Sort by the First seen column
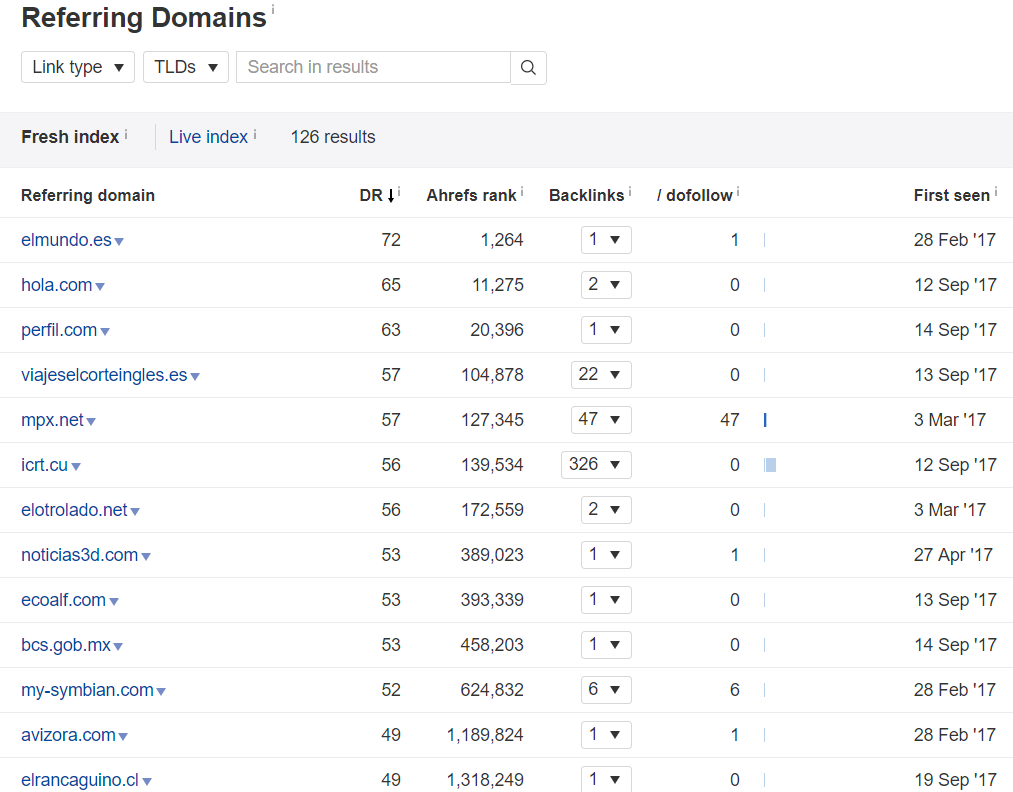 [x=952, y=195]
